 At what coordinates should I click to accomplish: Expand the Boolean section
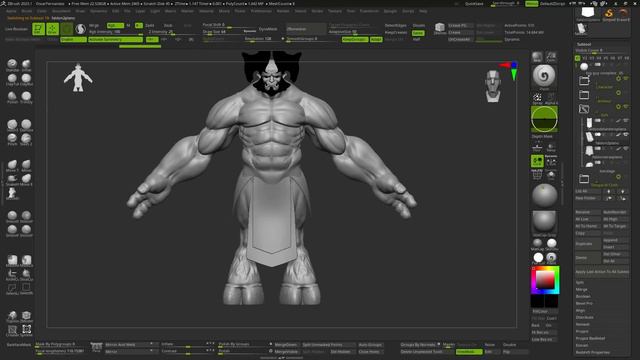tap(583, 296)
